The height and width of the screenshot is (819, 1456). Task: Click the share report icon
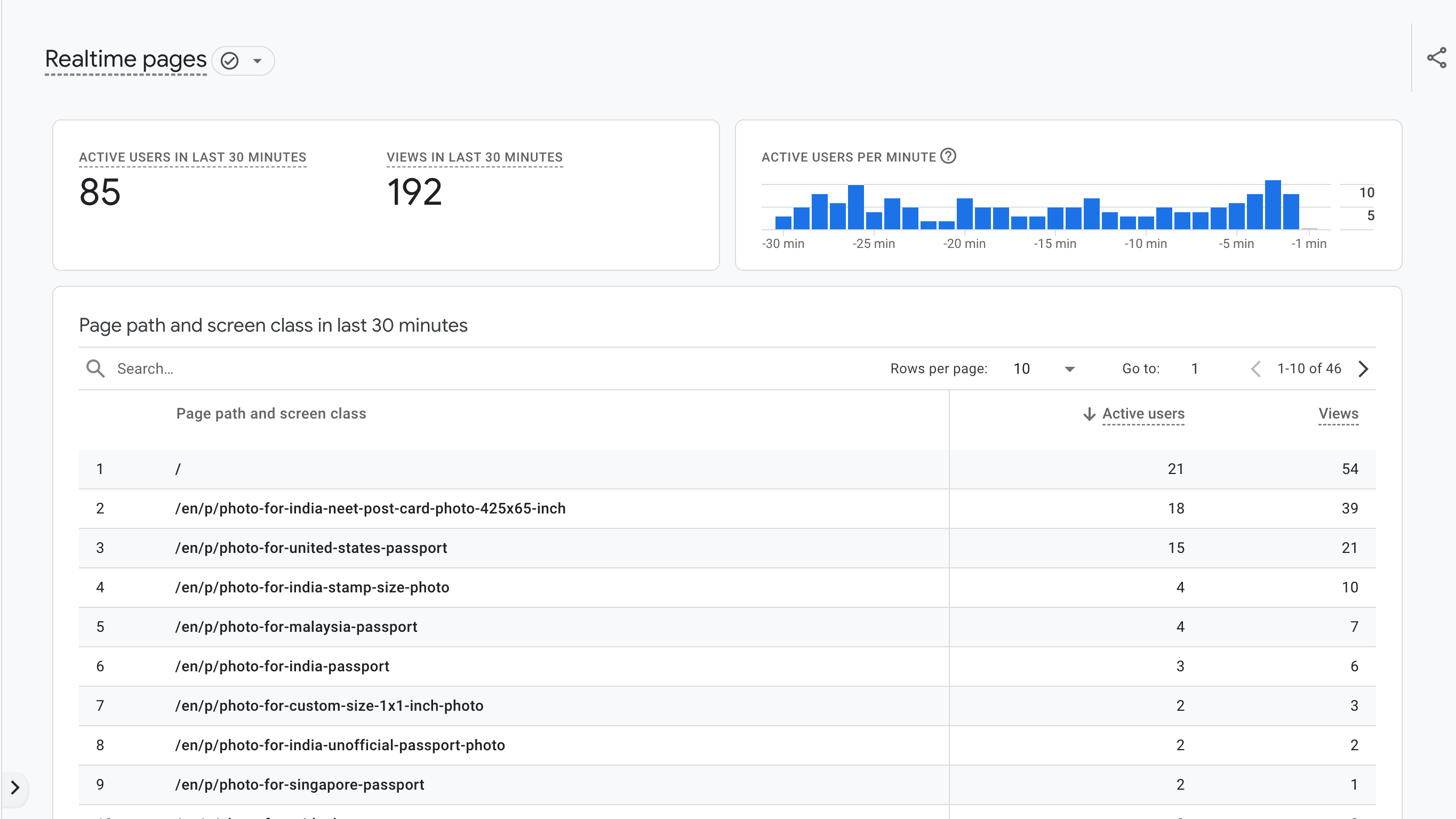[x=1436, y=58]
